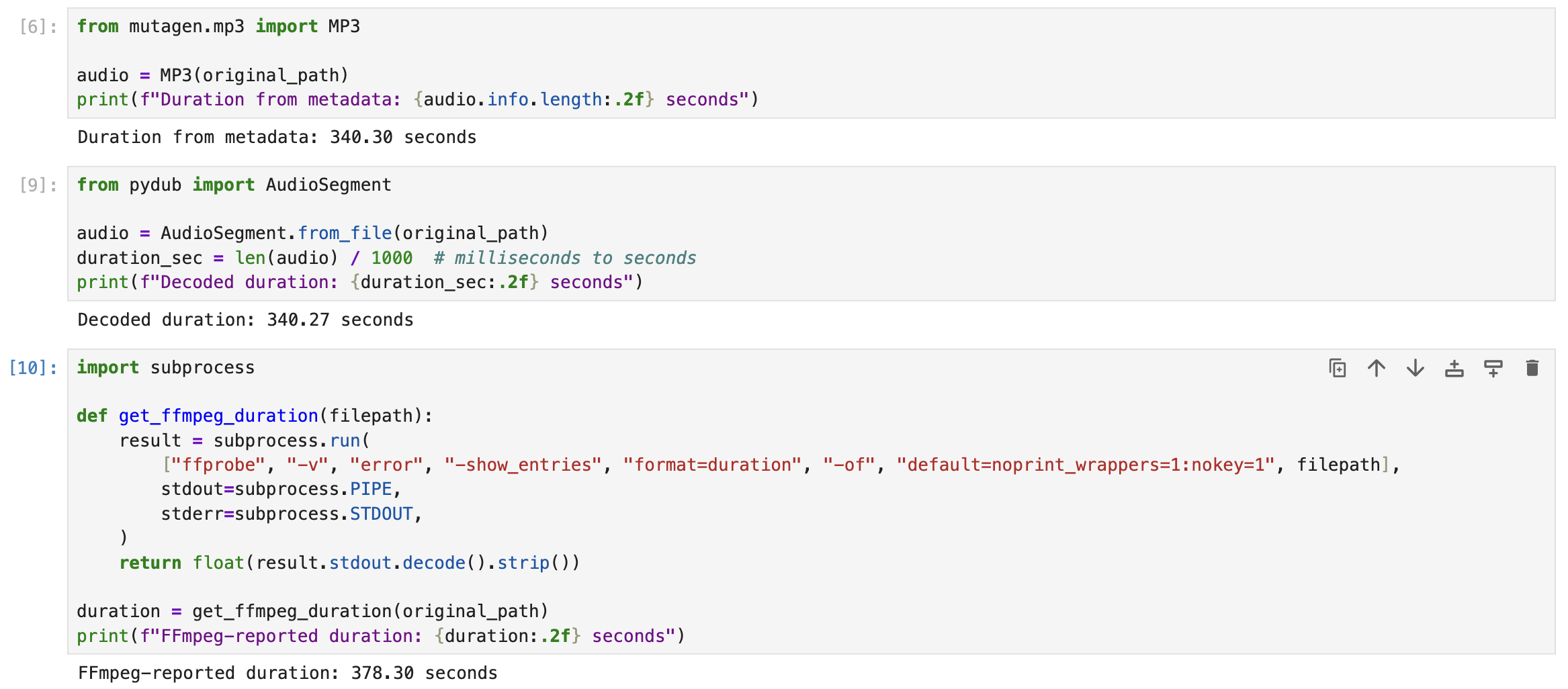Click the [9] cell prompt label
This screenshot has width=1568, height=689.
coord(38,185)
